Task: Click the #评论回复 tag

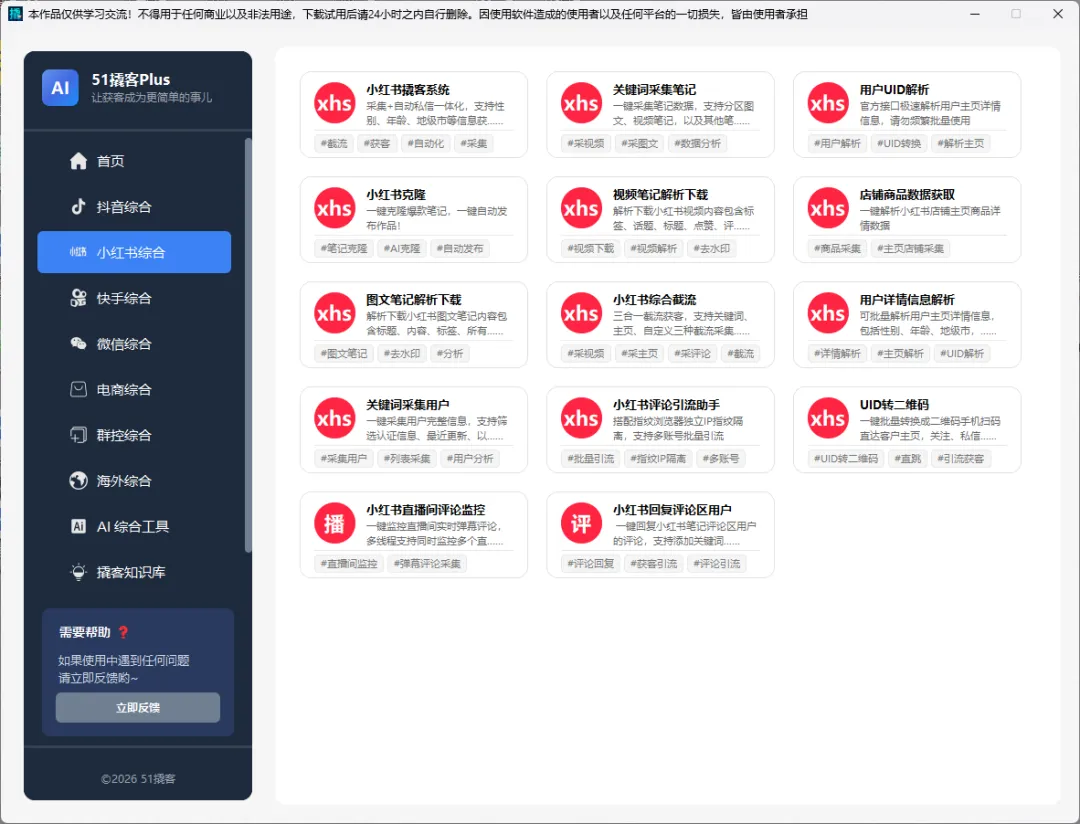Action: (590, 564)
